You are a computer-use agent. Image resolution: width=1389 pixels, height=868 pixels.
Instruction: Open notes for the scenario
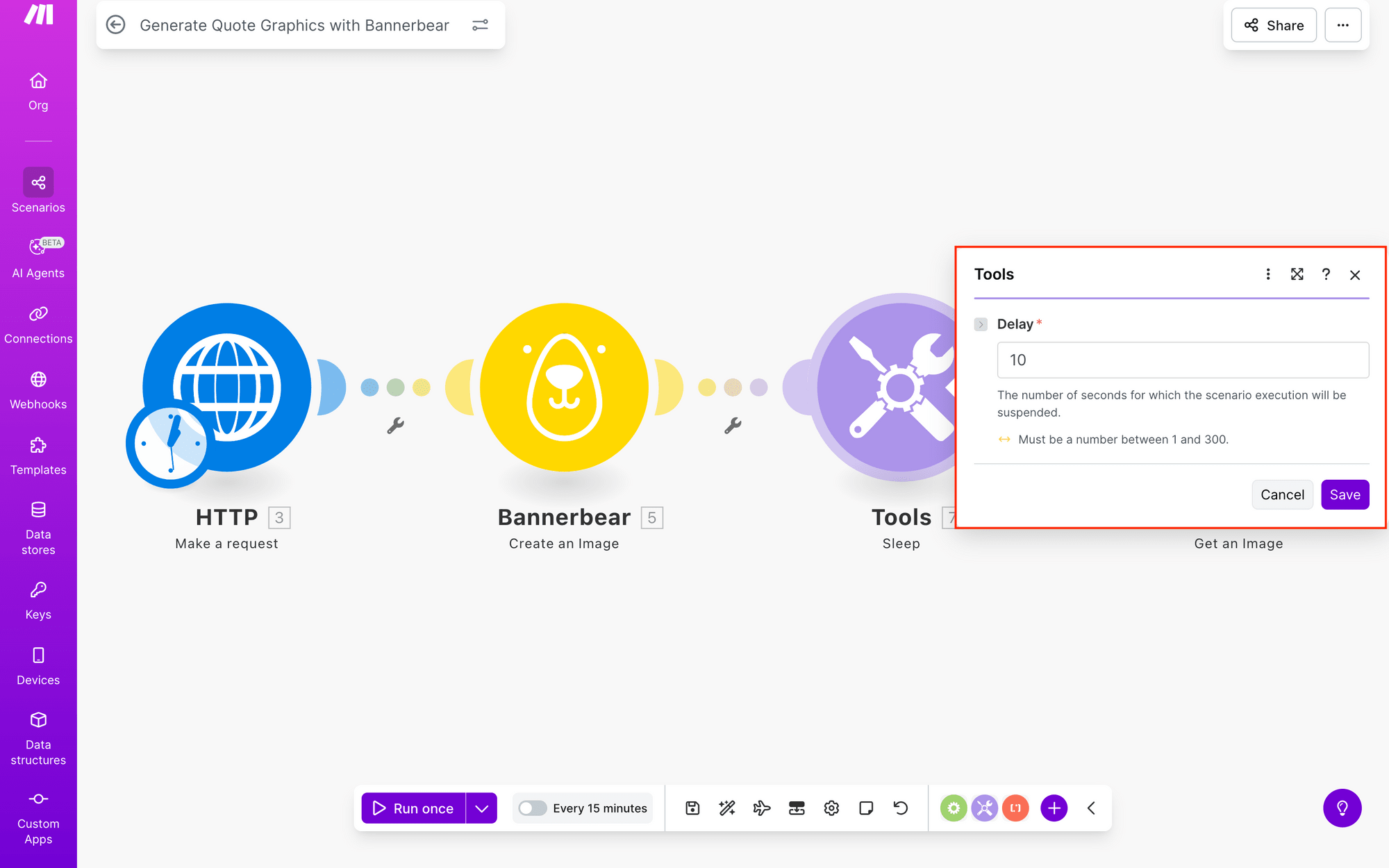(865, 808)
